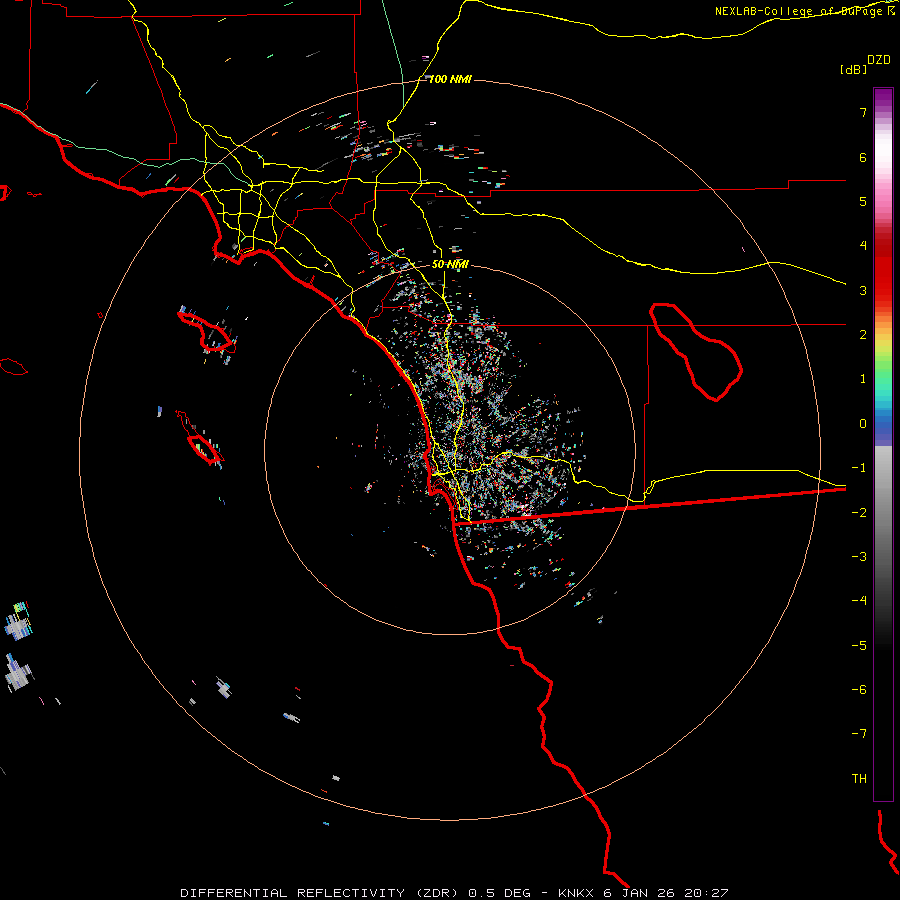
Task: Click the -2 dB label on the scale
Action: (859, 513)
